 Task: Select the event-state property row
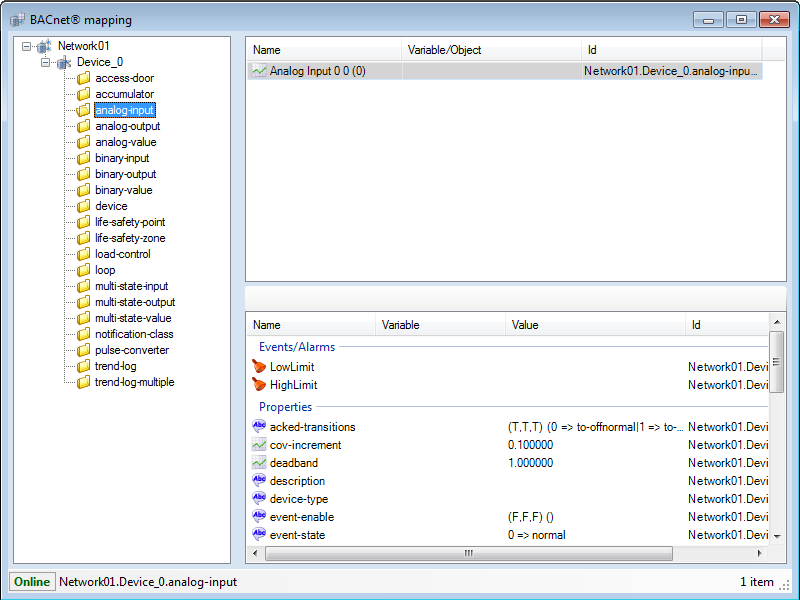point(297,535)
